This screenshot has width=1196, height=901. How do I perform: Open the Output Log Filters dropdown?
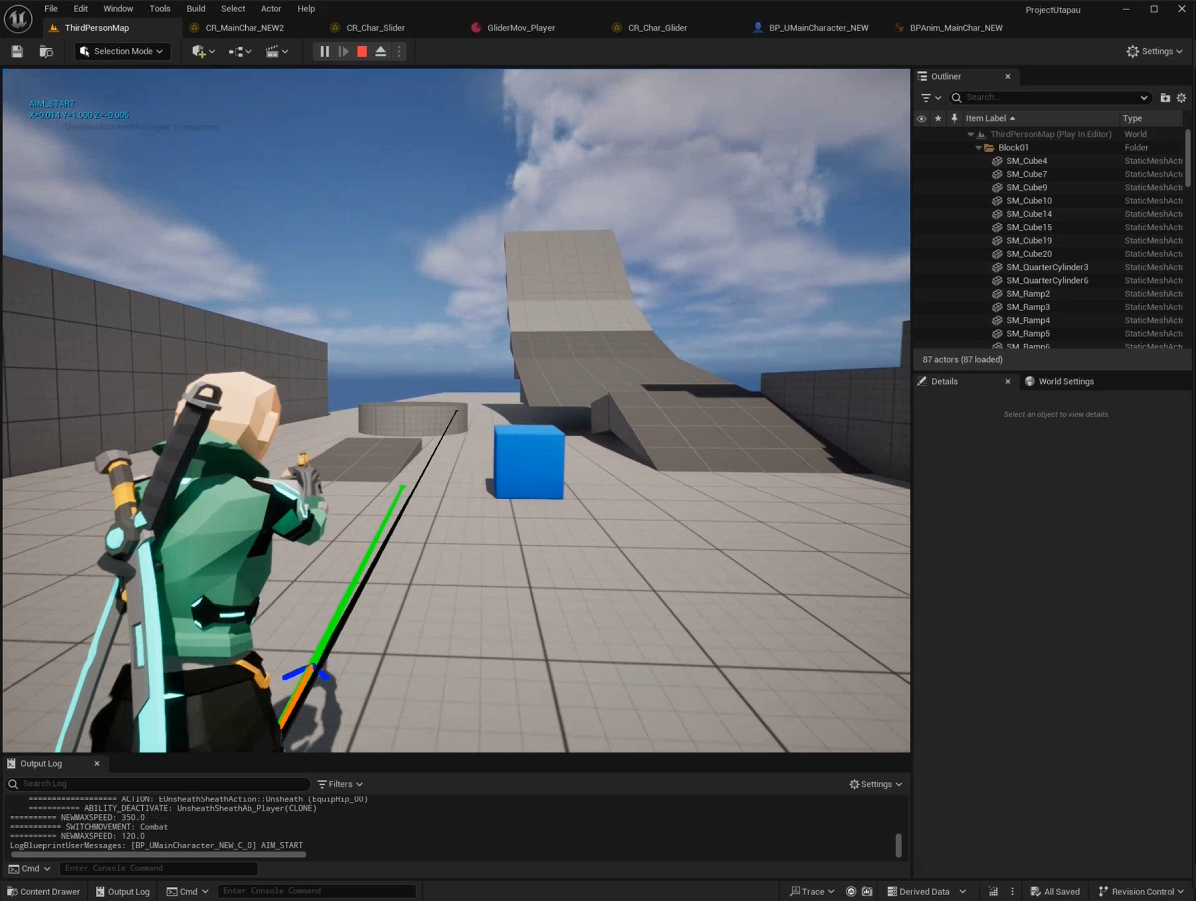pos(340,784)
